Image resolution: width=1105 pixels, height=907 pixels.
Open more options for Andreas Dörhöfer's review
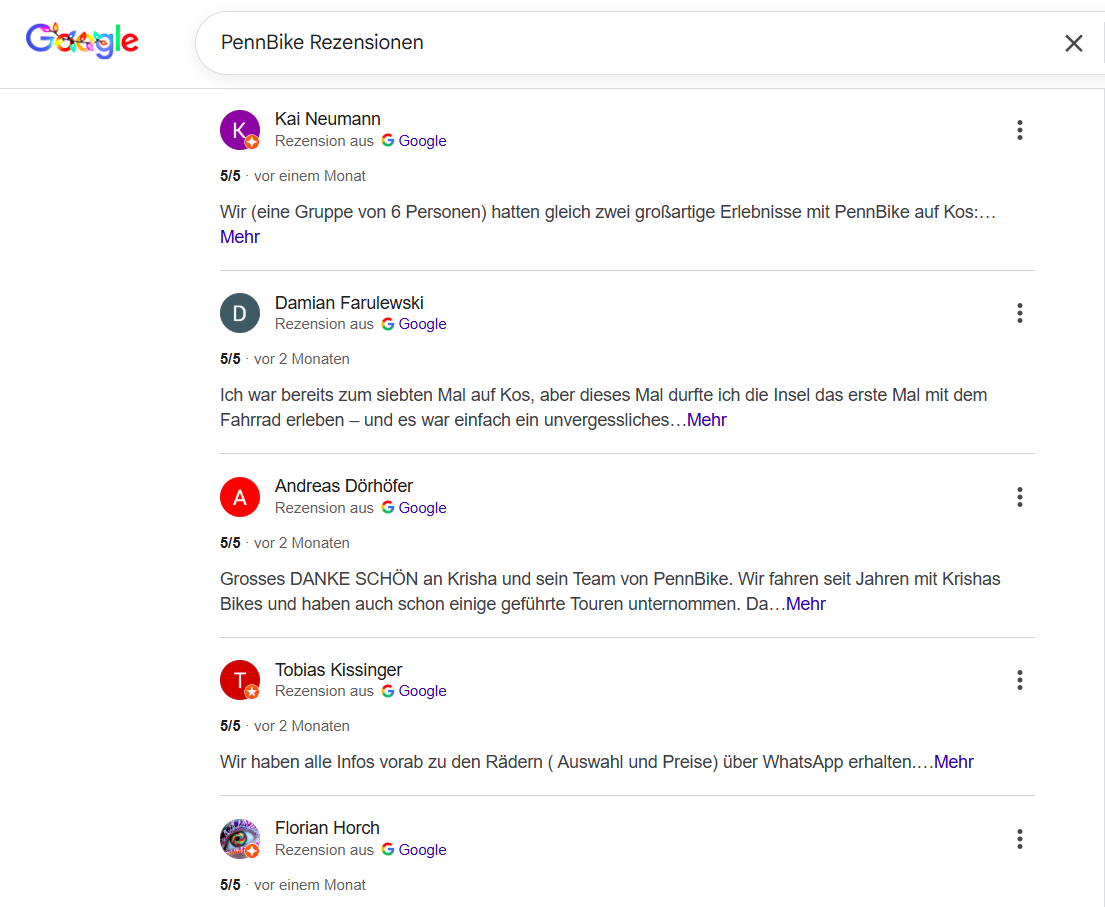coord(1019,497)
